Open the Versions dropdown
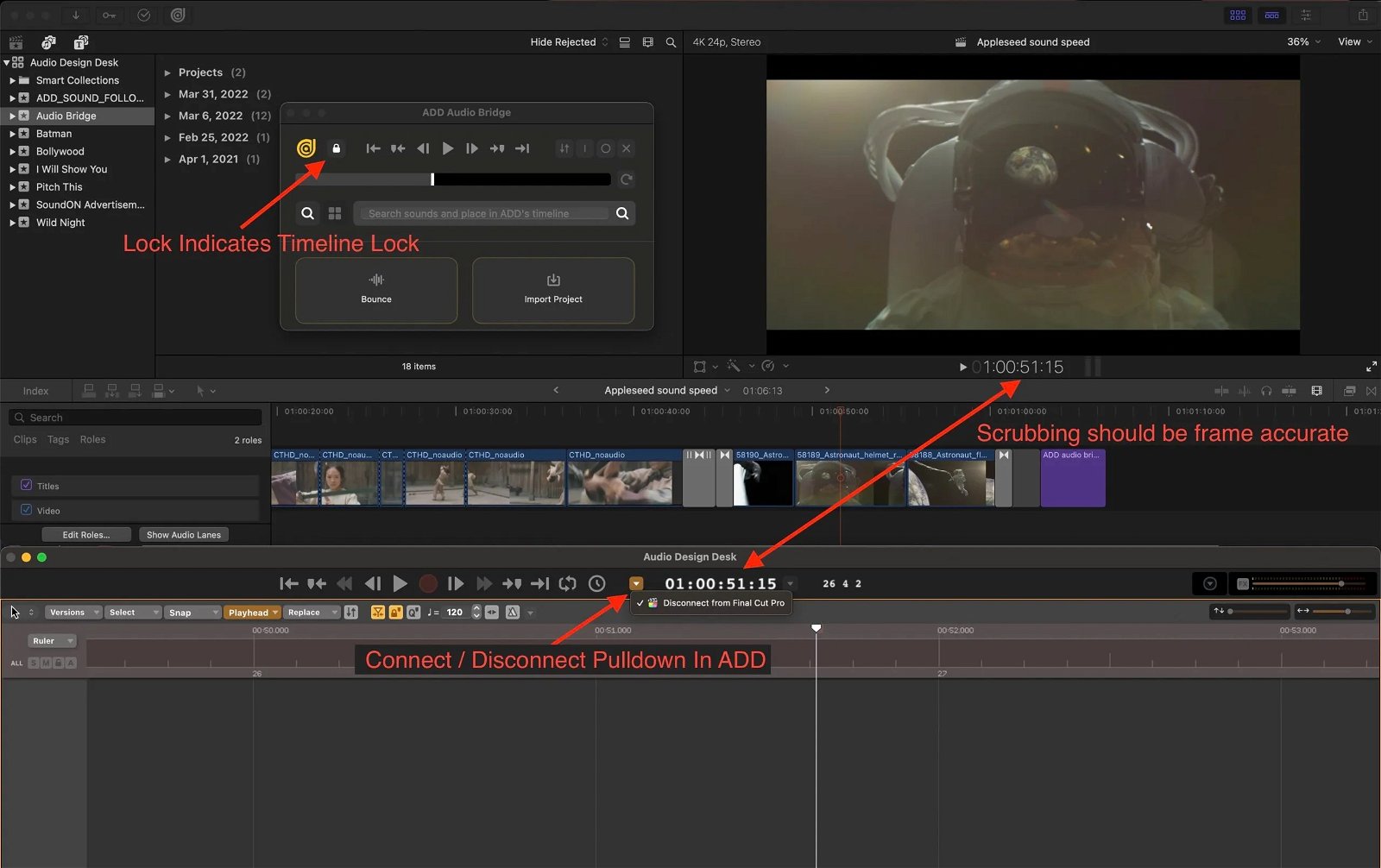This screenshot has width=1381, height=868. pos(73,613)
